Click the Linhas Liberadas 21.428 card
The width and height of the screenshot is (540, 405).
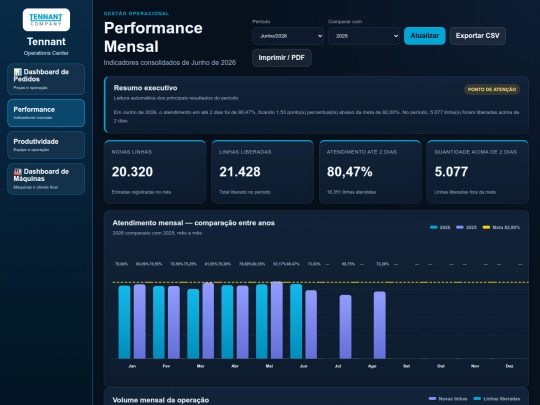(262, 172)
